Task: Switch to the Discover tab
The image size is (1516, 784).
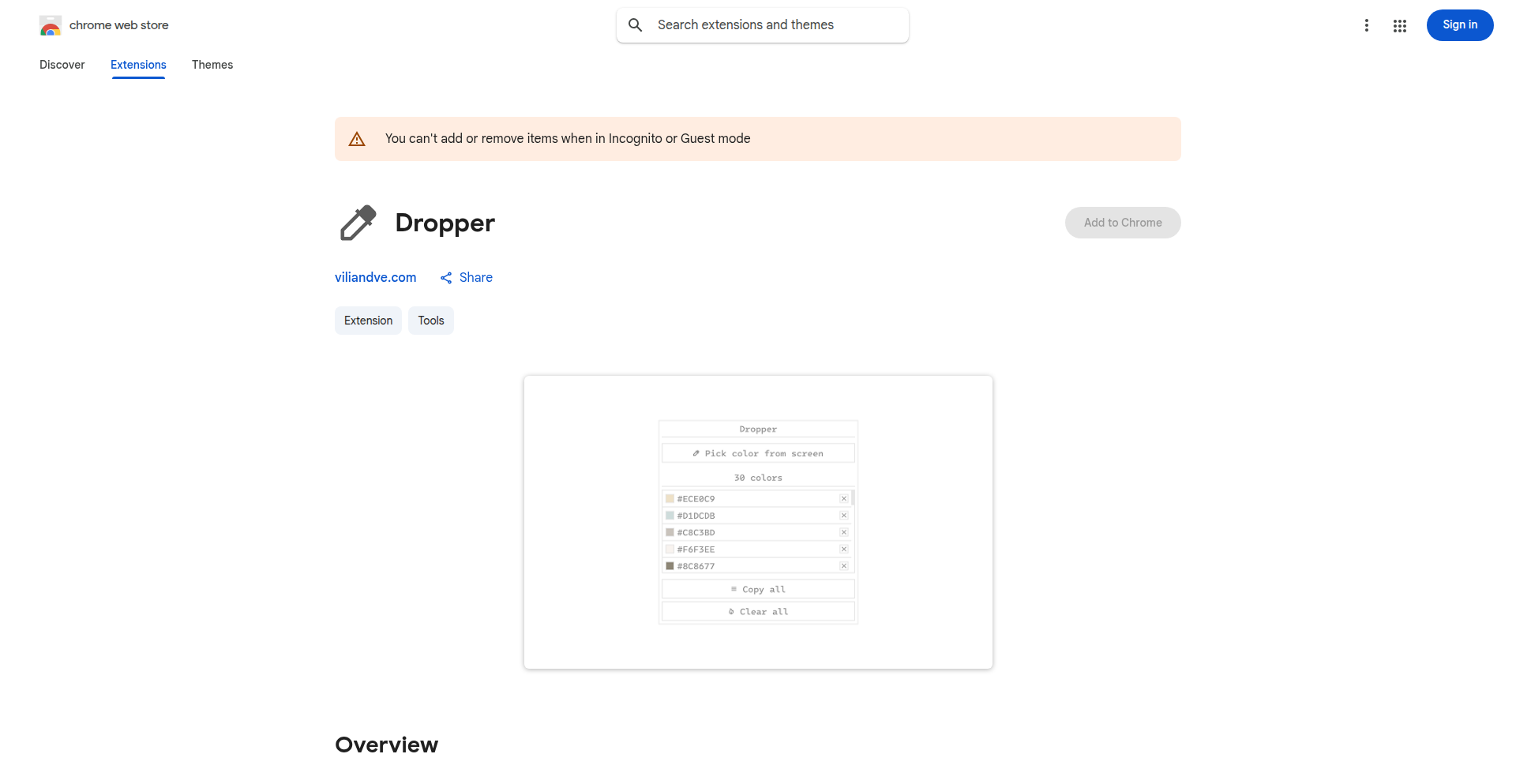Action: 62,65
